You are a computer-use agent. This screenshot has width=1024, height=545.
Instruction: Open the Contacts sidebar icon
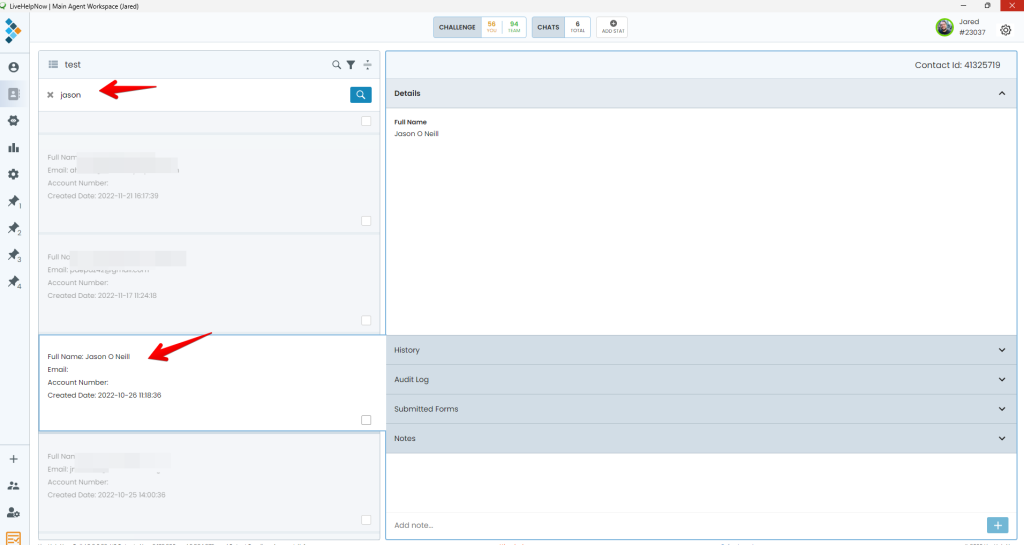tap(14, 94)
